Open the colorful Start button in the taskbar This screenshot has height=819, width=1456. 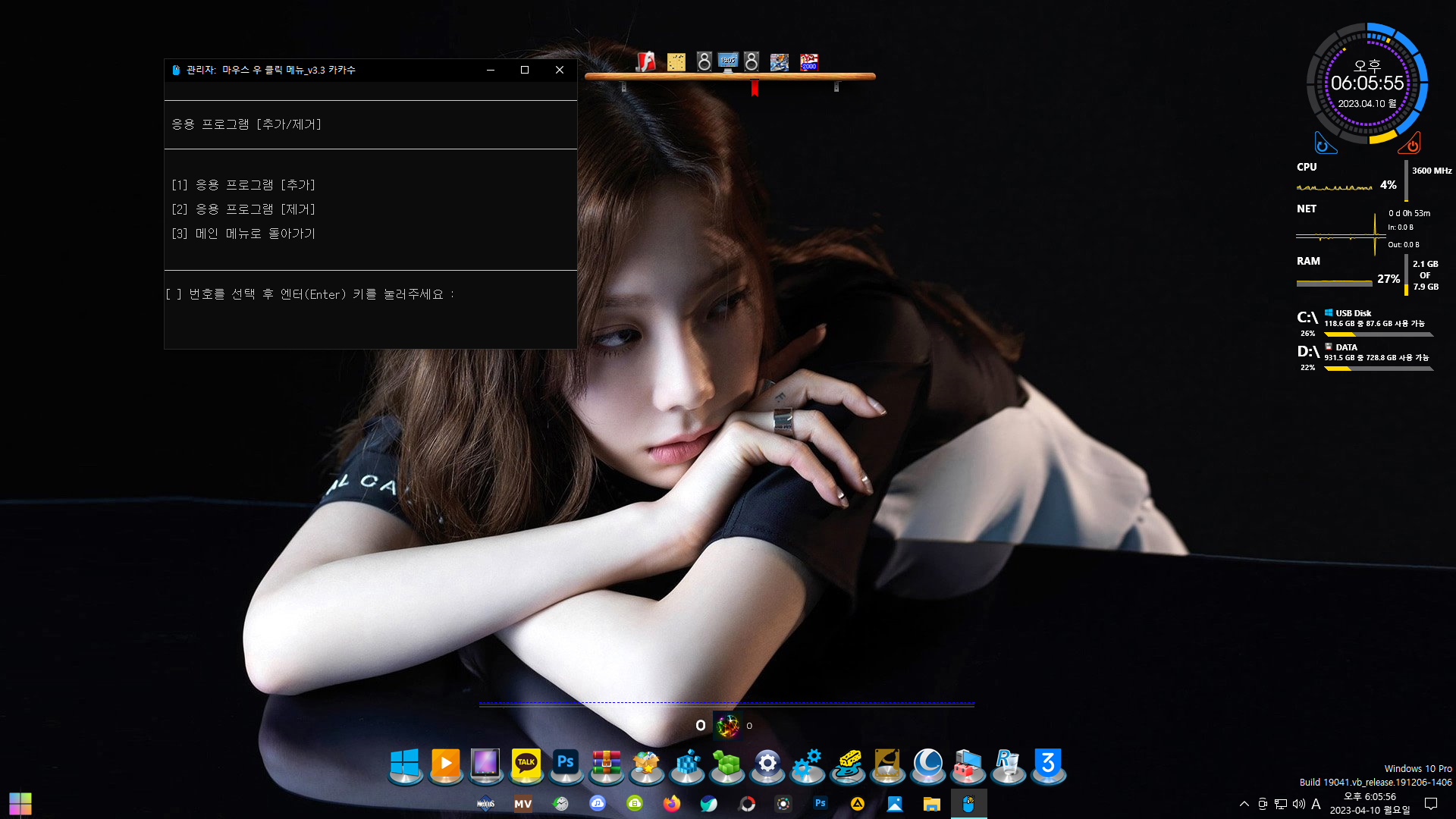pos(20,804)
